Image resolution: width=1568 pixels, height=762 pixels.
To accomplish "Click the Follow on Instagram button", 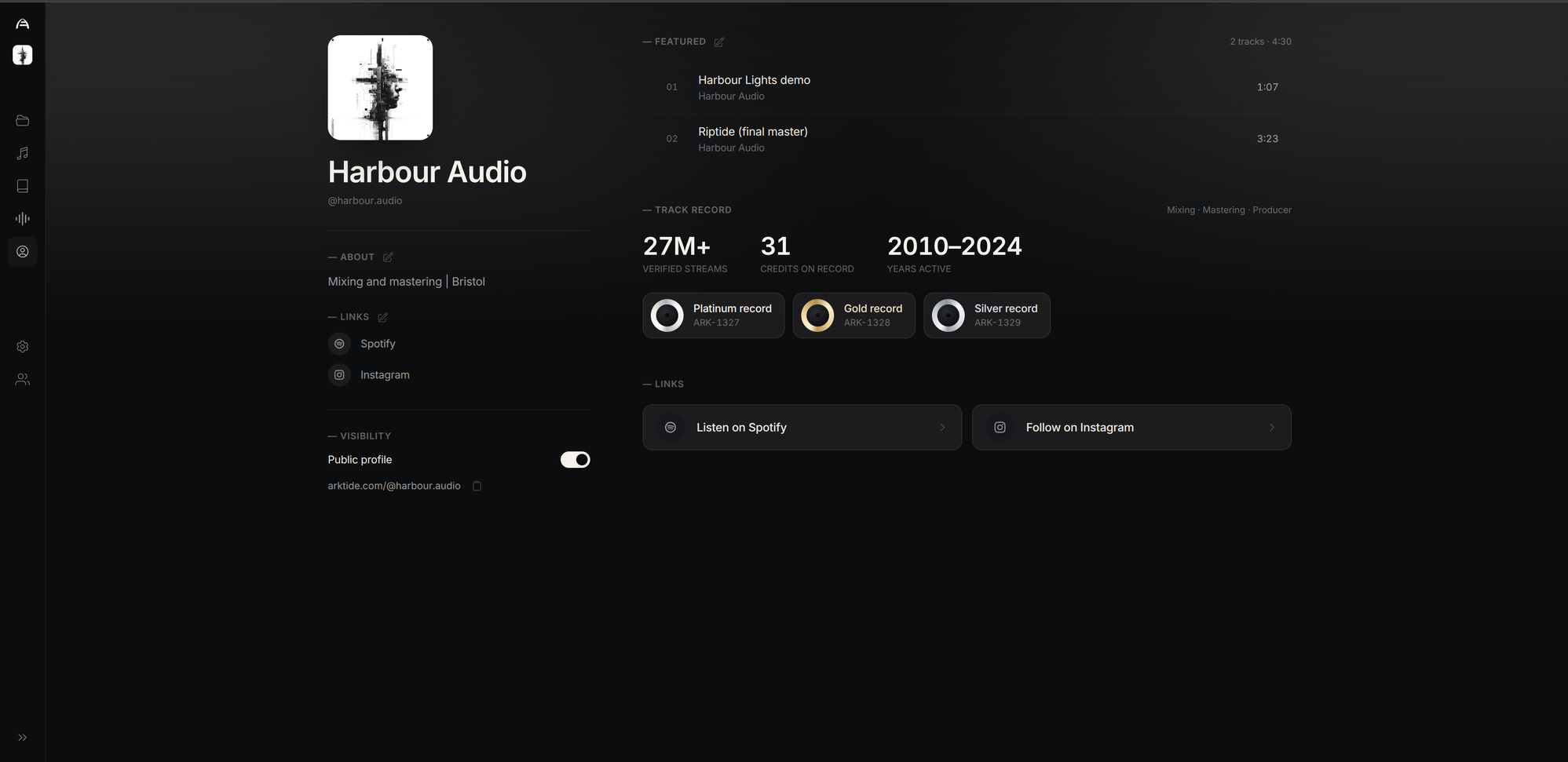I will click(x=1132, y=428).
